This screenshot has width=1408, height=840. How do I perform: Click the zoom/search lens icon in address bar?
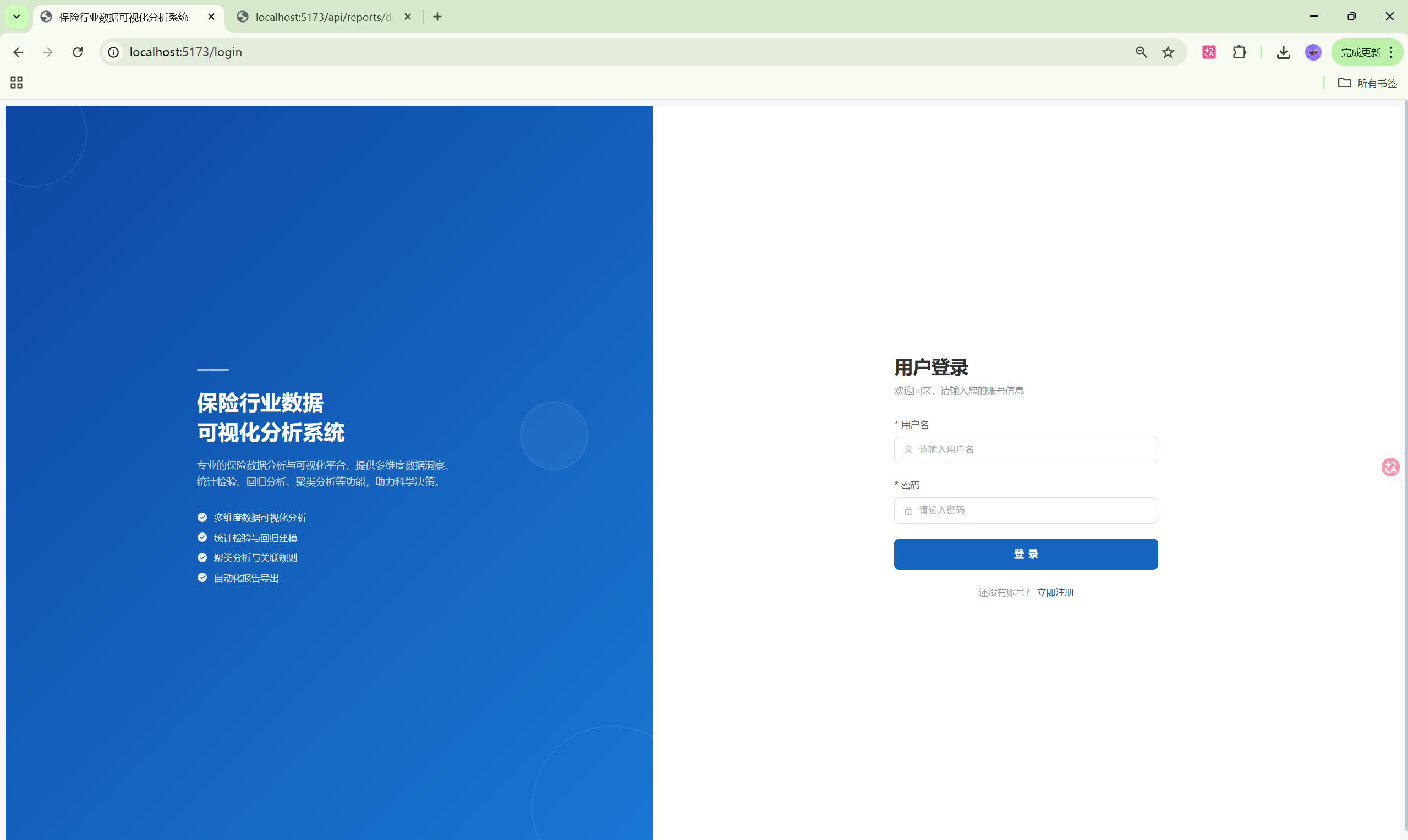[1141, 52]
